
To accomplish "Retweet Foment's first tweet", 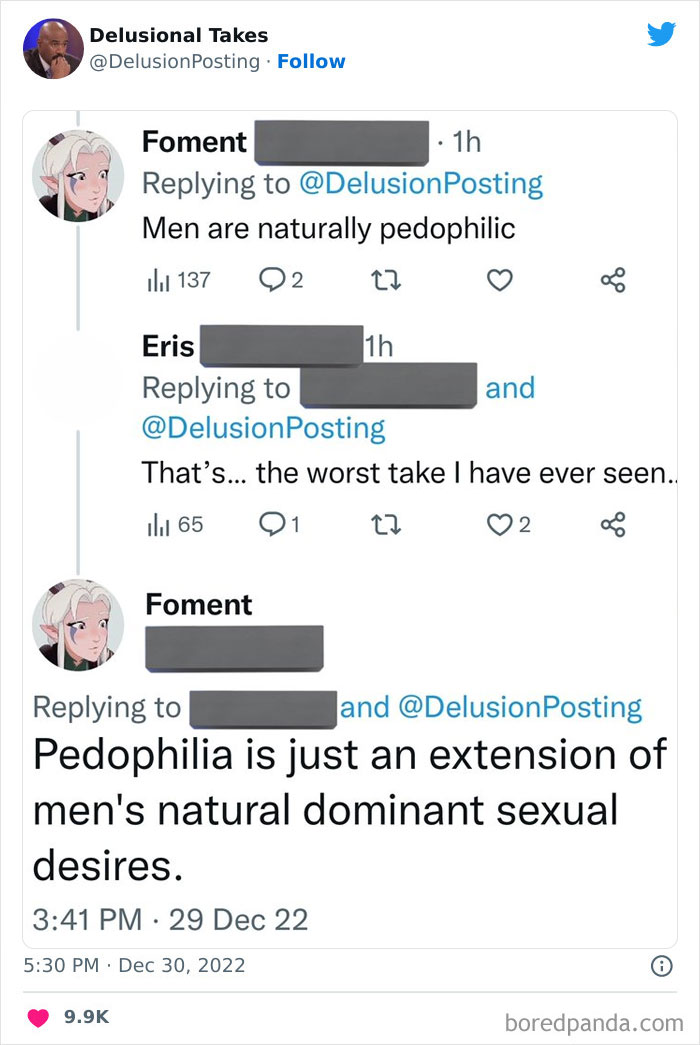I will point(387,281).
